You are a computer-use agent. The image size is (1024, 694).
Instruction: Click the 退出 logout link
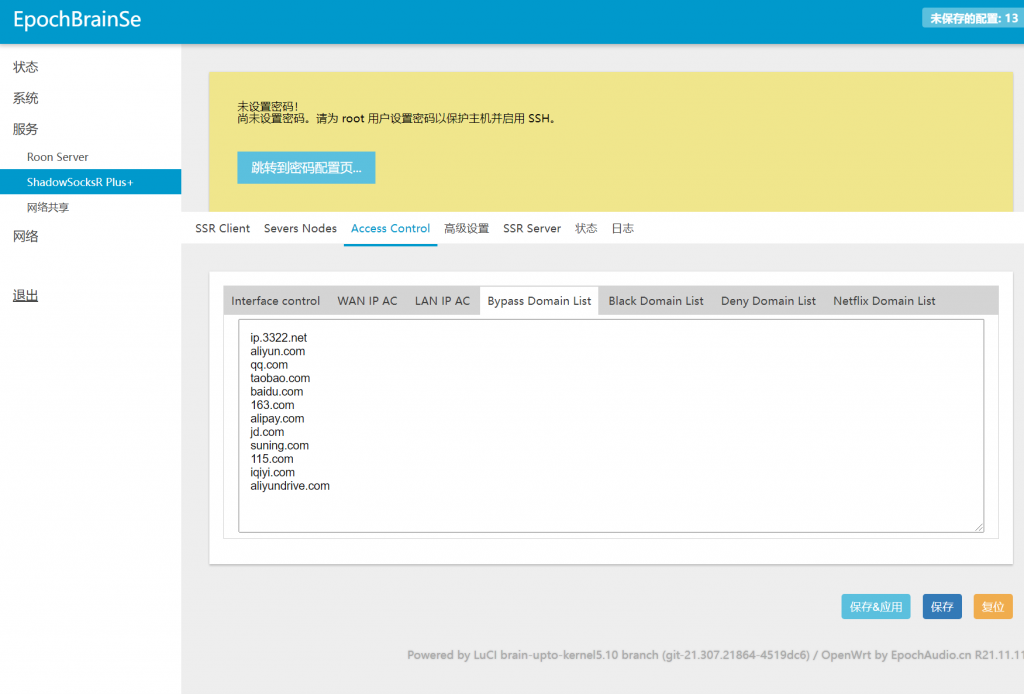coord(25,295)
